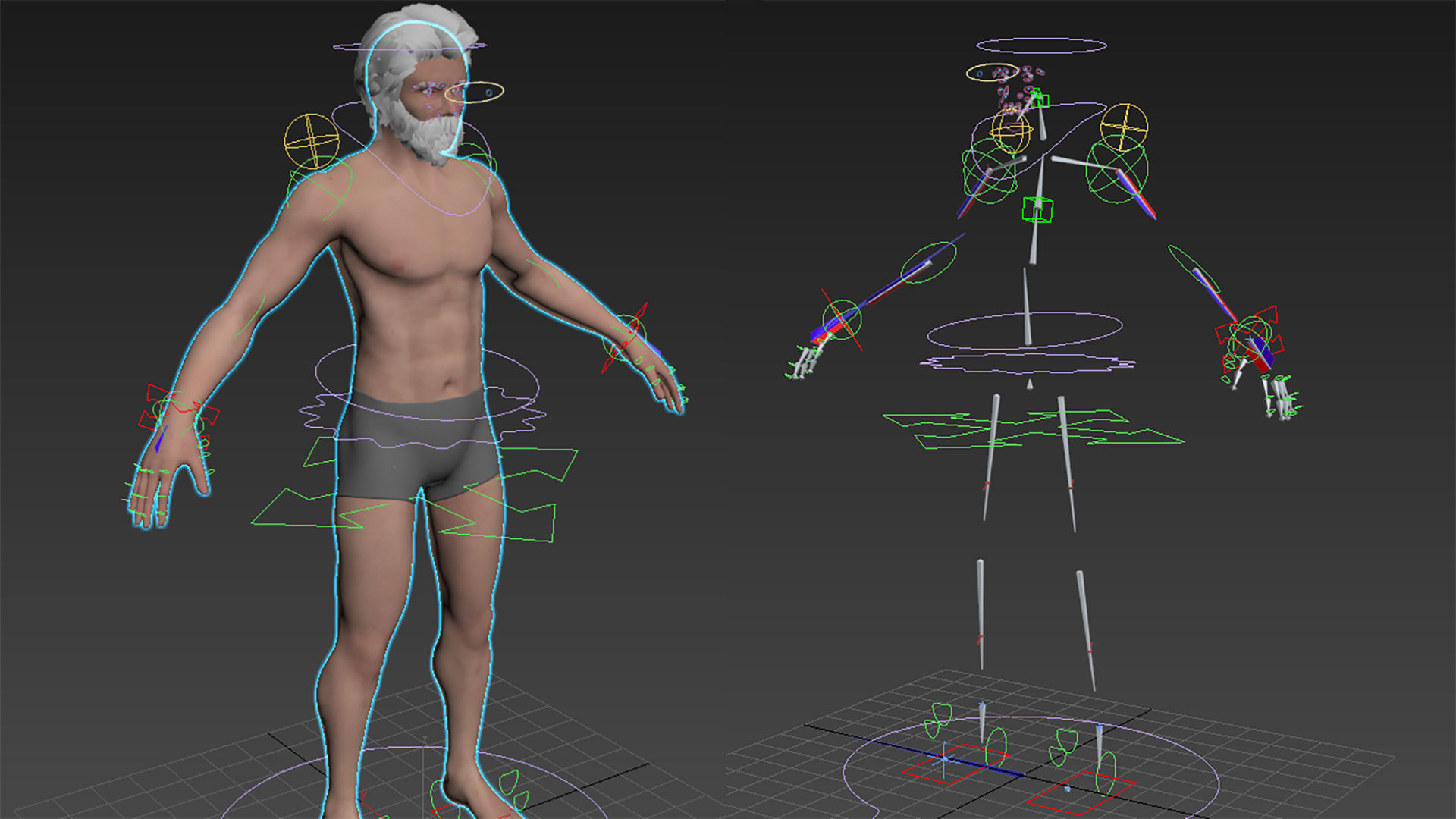The height and width of the screenshot is (819, 1456).
Task: Select the purple smooth ellipse at the skeleton's waist
Action: [x=1025, y=331]
